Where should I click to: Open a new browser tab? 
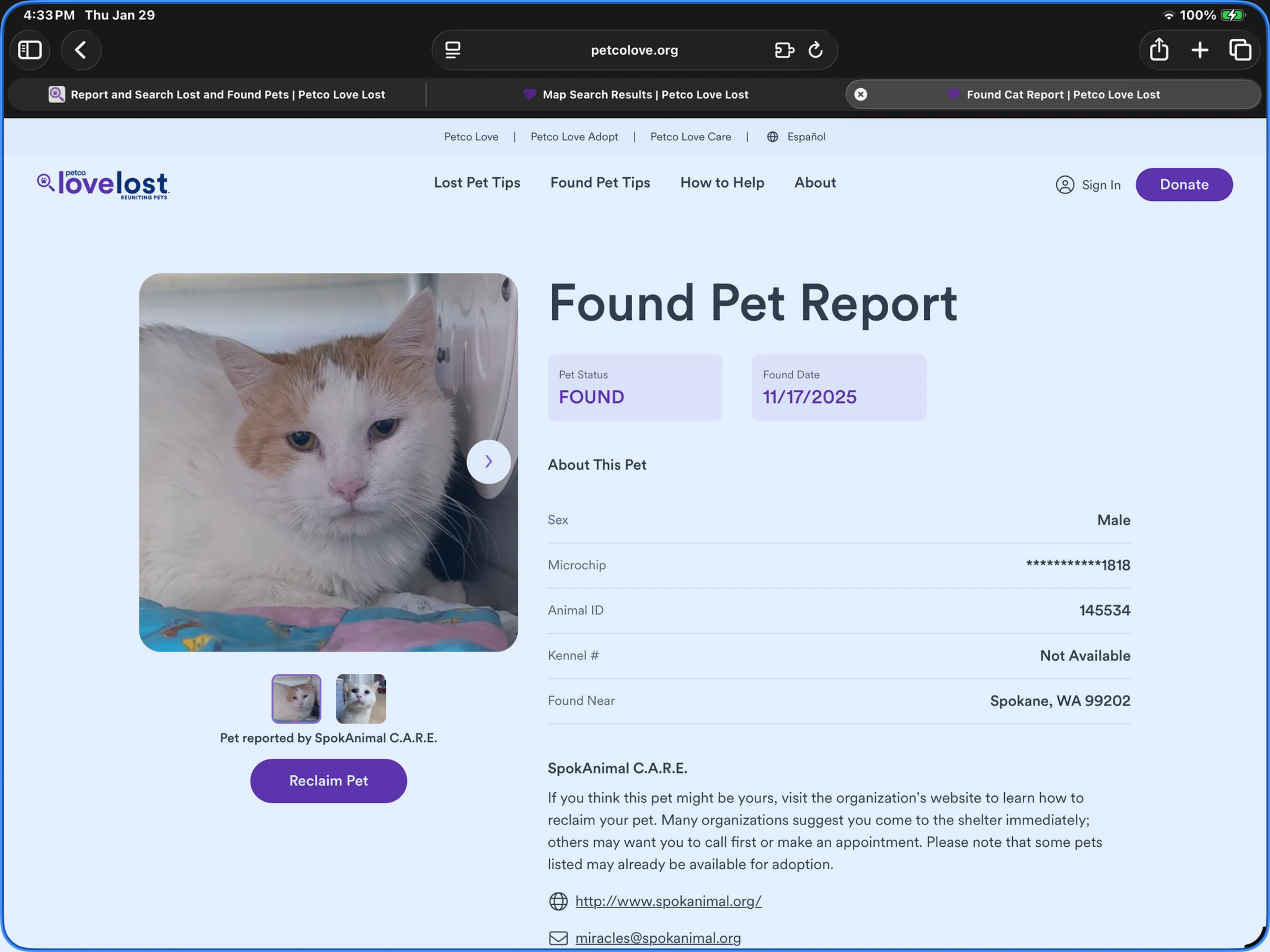(1199, 50)
